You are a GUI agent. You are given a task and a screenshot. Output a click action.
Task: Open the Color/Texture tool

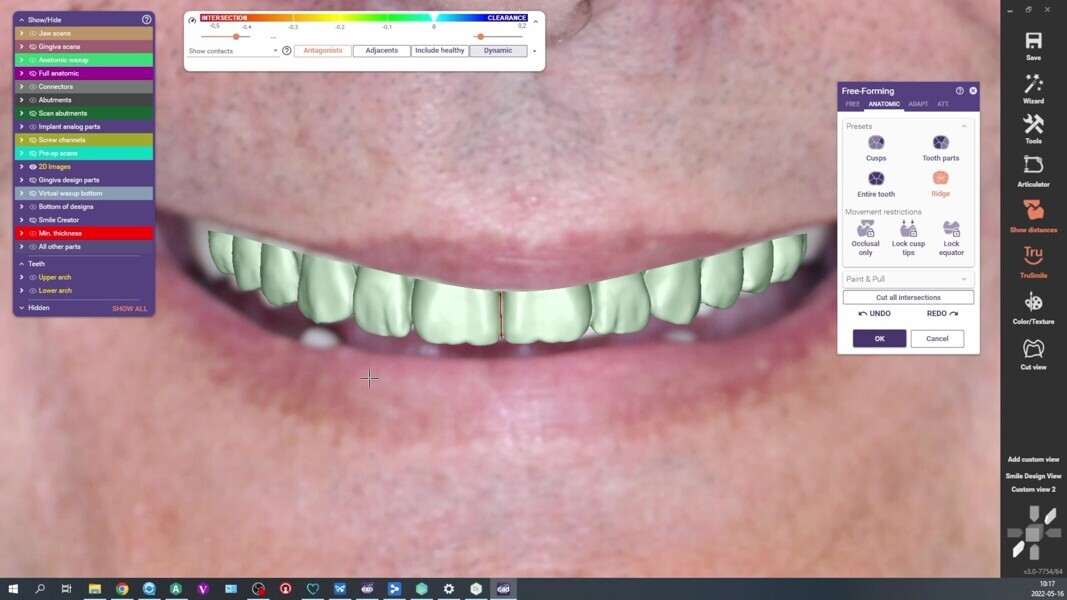[x=1033, y=305]
